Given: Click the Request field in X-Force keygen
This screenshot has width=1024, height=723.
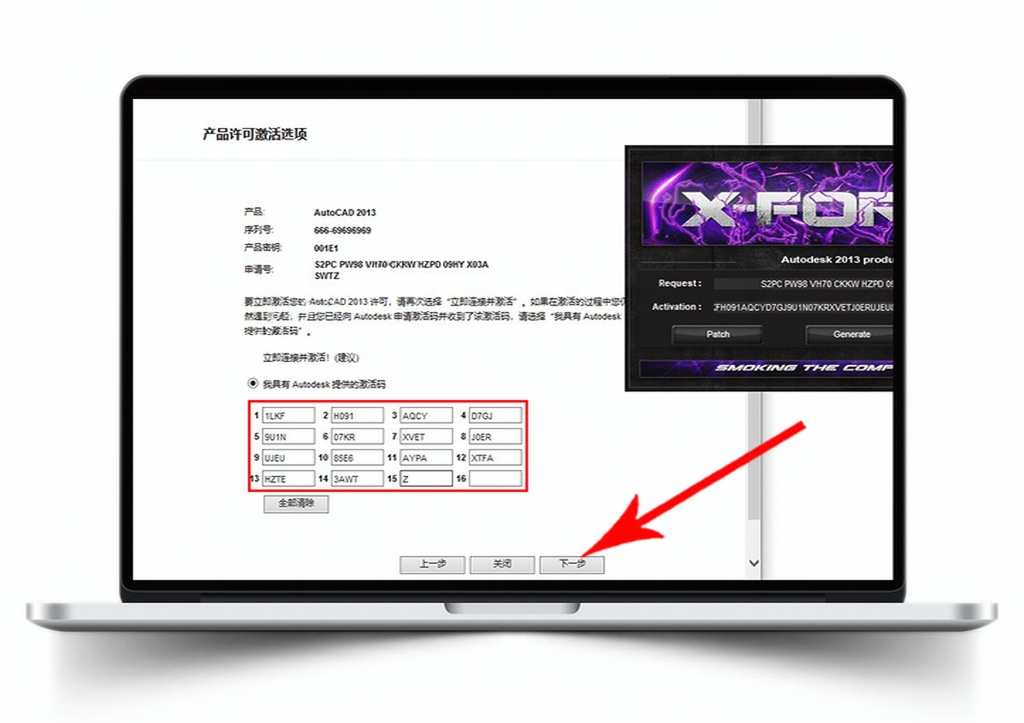Looking at the screenshot, I should (x=803, y=283).
